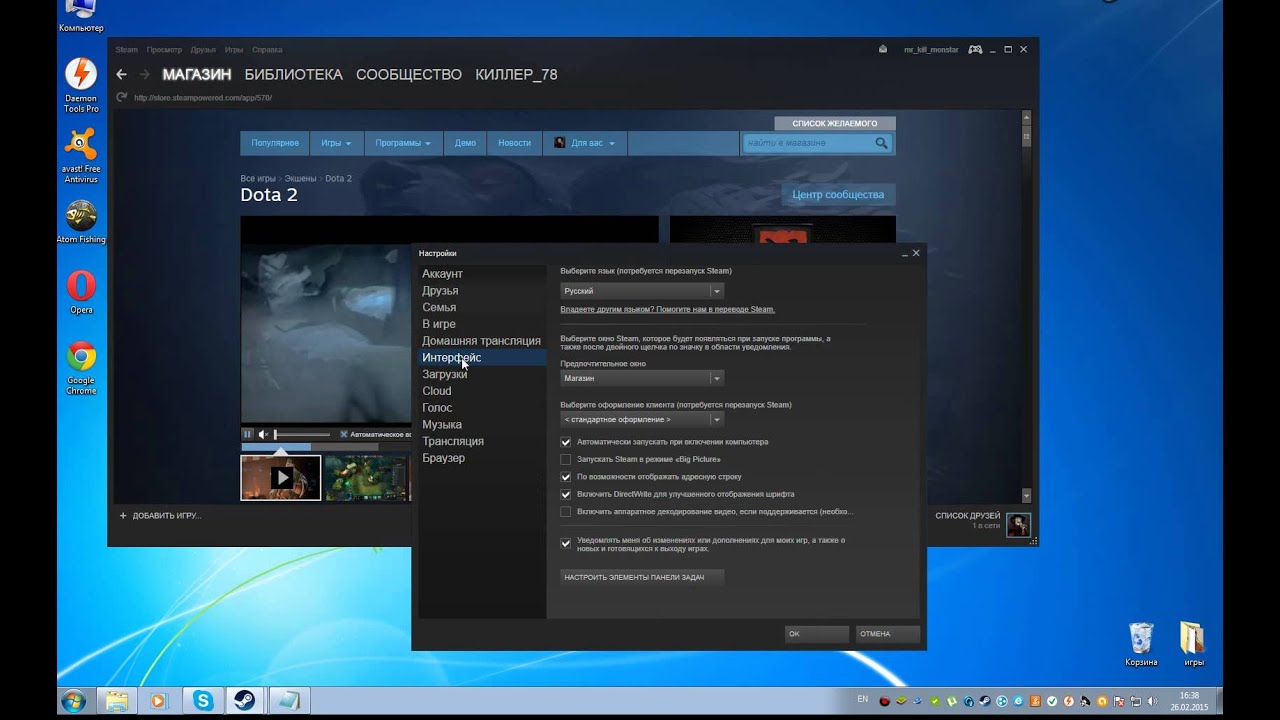Expand the Игры store menu
This screenshot has height=720, width=1280.
click(336, 143)
